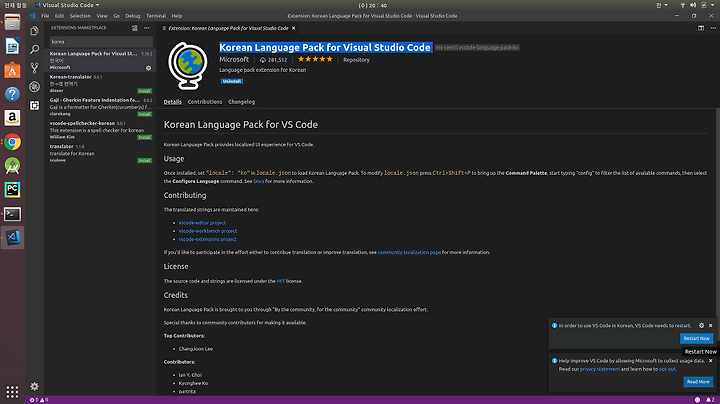Launch Android Studio from the dock
Viewport: 720px width, 404px height.
(x=12, y=166)
